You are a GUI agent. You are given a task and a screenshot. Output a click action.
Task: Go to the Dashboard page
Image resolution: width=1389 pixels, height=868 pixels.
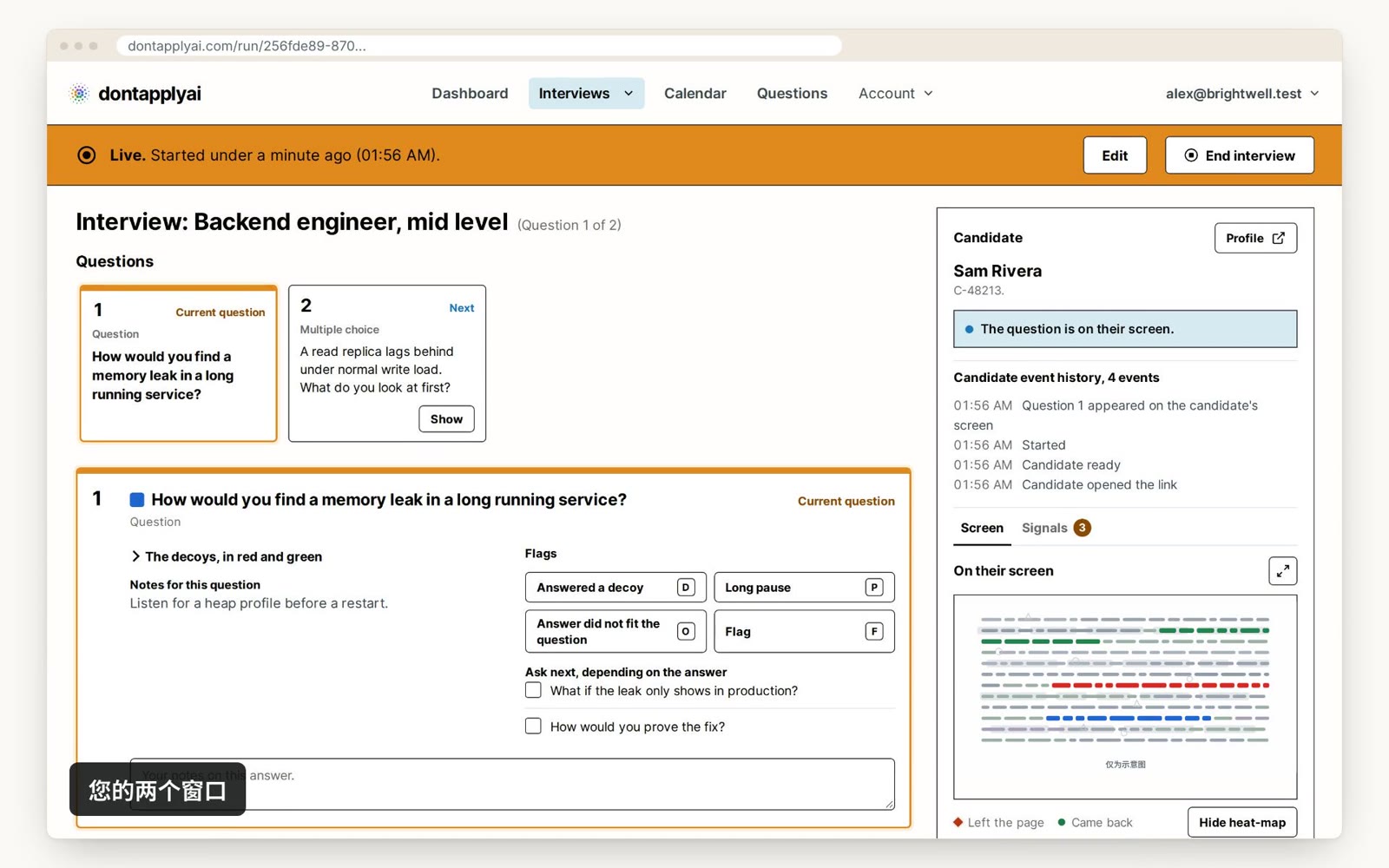470,94
